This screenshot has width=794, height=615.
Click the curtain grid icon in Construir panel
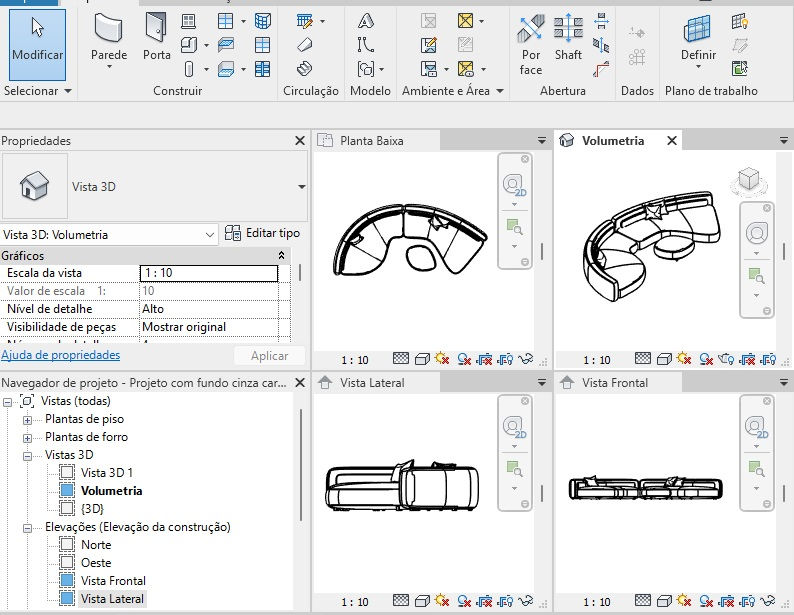[x=262, y=45]
